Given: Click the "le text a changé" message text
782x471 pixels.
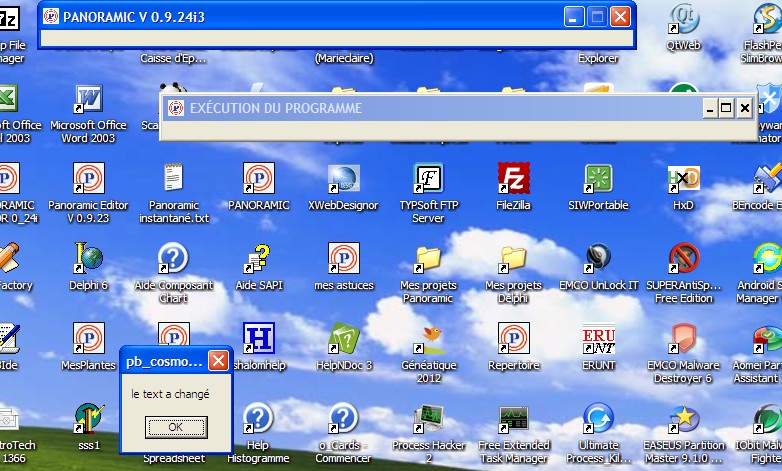Looking at the screenshot, I should tap(170, 394).
